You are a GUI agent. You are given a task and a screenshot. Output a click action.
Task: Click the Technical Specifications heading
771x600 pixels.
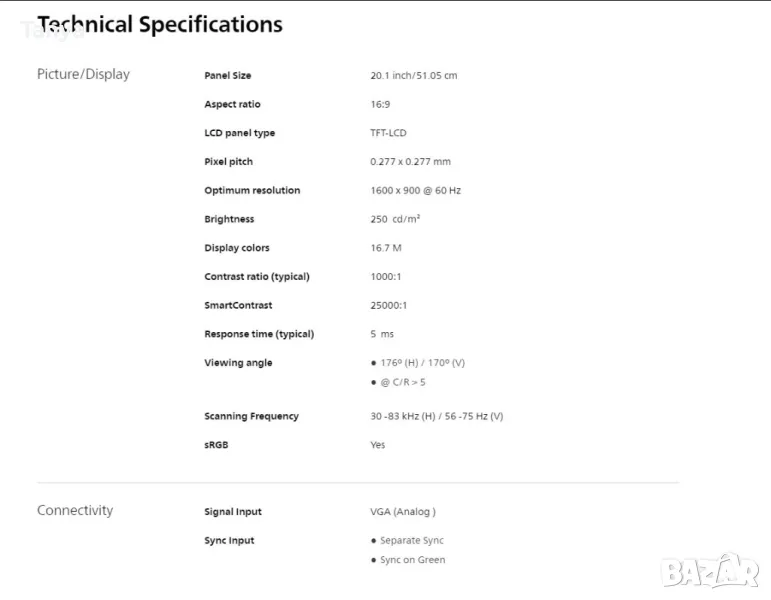coord(160,25)
